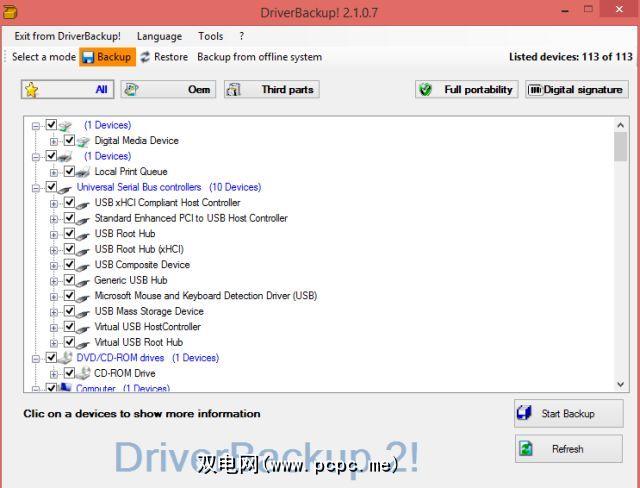Click the USB xHCI Compliant Host Controller icon
640x488 pixels.
(83, 204)
